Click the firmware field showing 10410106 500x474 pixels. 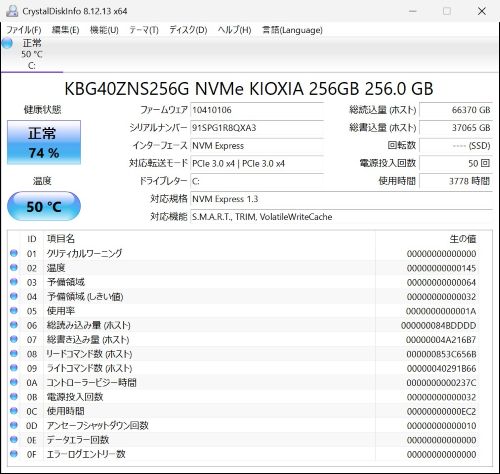(257, 110)
